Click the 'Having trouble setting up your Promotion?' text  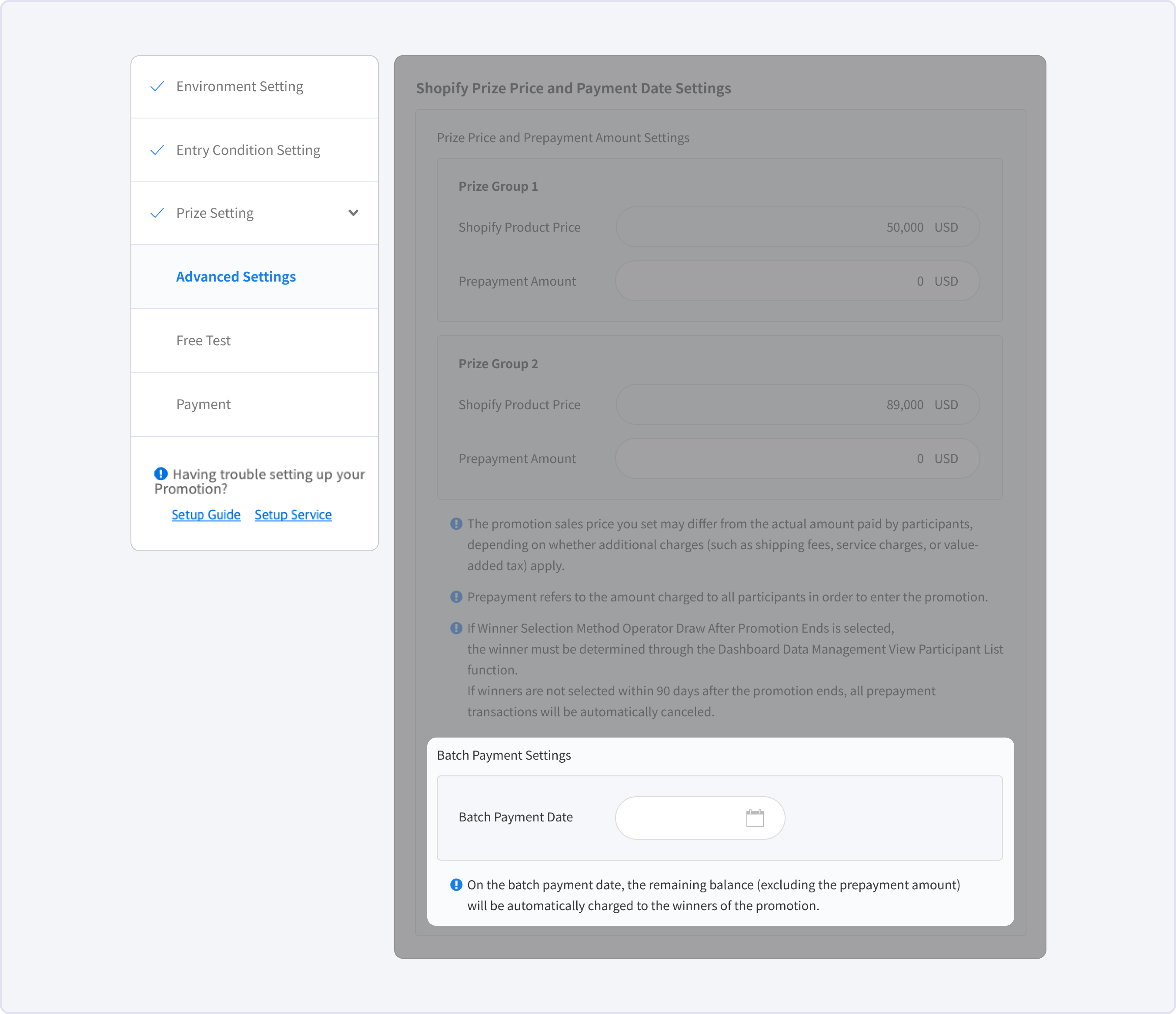[x=260, y=481]
